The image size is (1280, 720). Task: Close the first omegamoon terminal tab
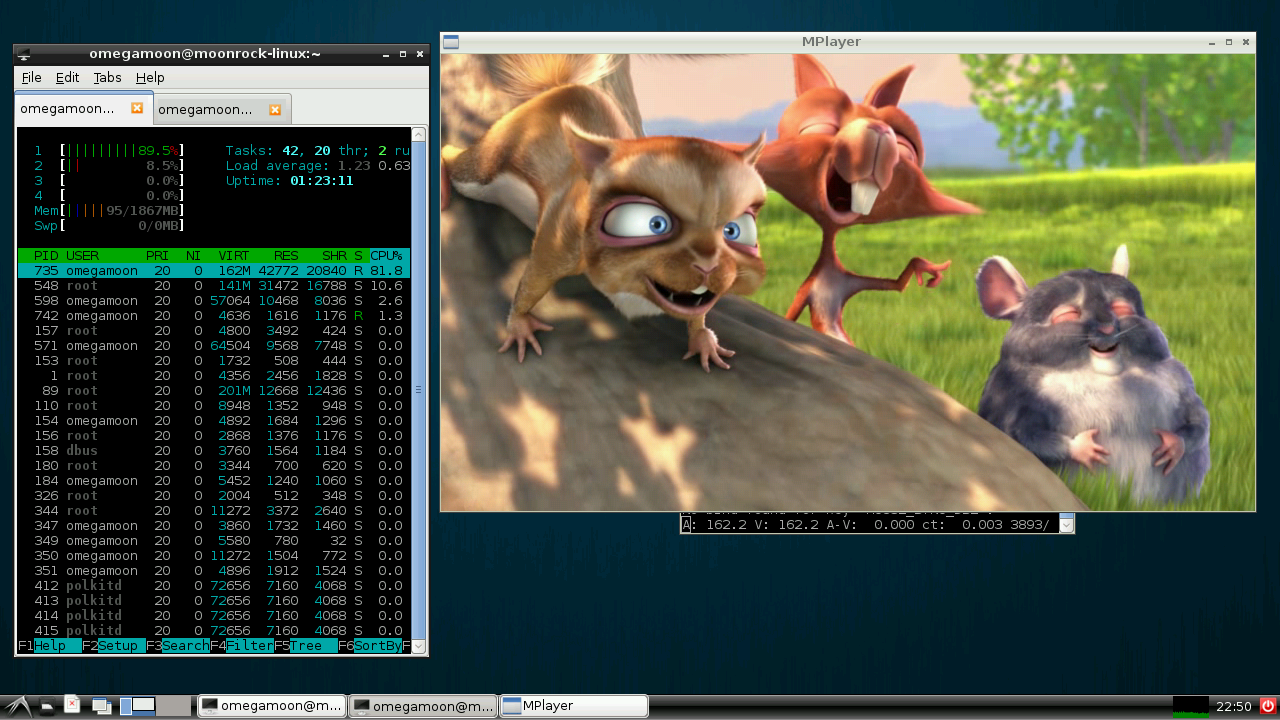(x=137, y=108)
